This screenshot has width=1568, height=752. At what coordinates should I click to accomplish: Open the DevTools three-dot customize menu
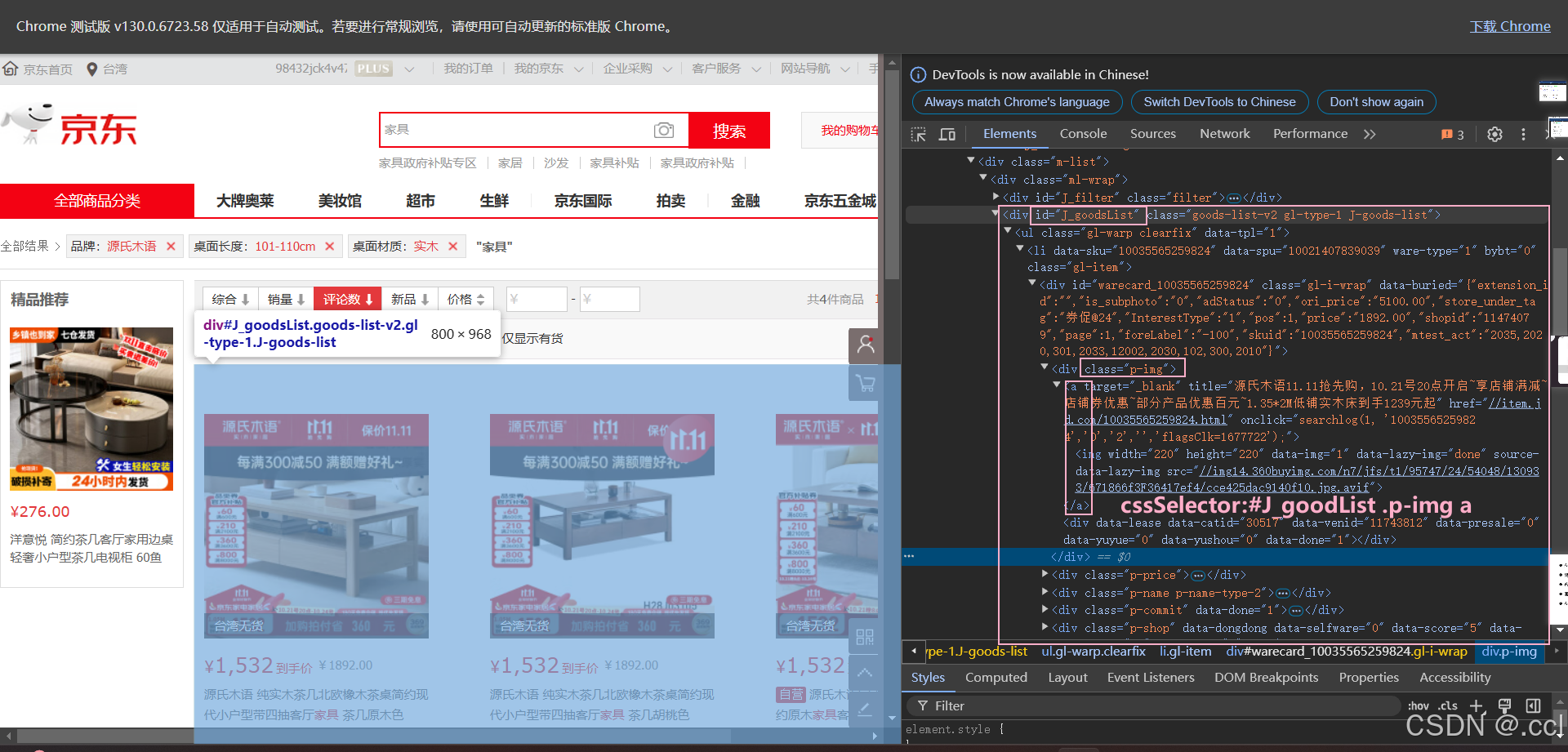click(x=1523, y=134)
